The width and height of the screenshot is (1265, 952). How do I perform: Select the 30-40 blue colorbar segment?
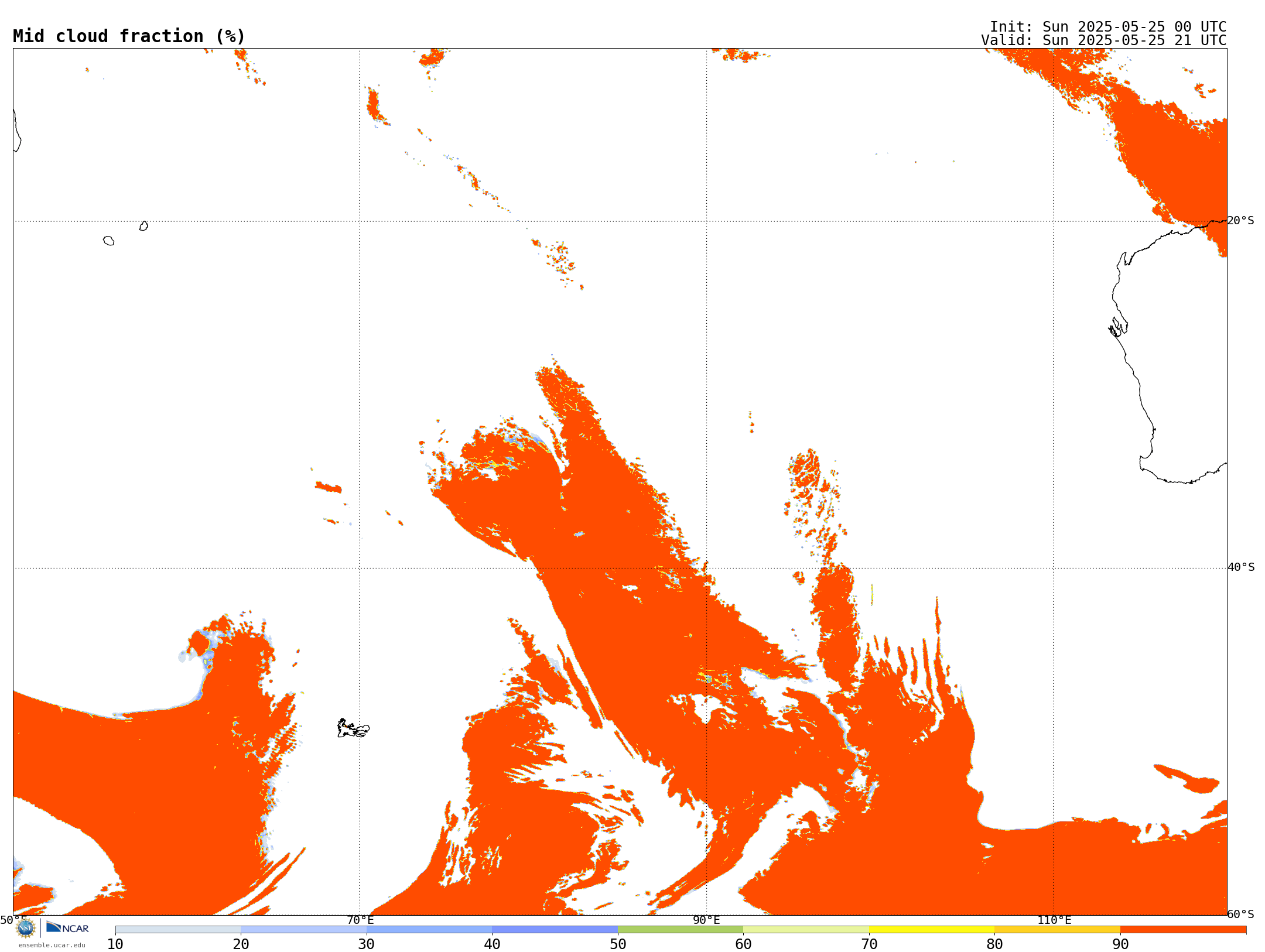pos(429,930)
